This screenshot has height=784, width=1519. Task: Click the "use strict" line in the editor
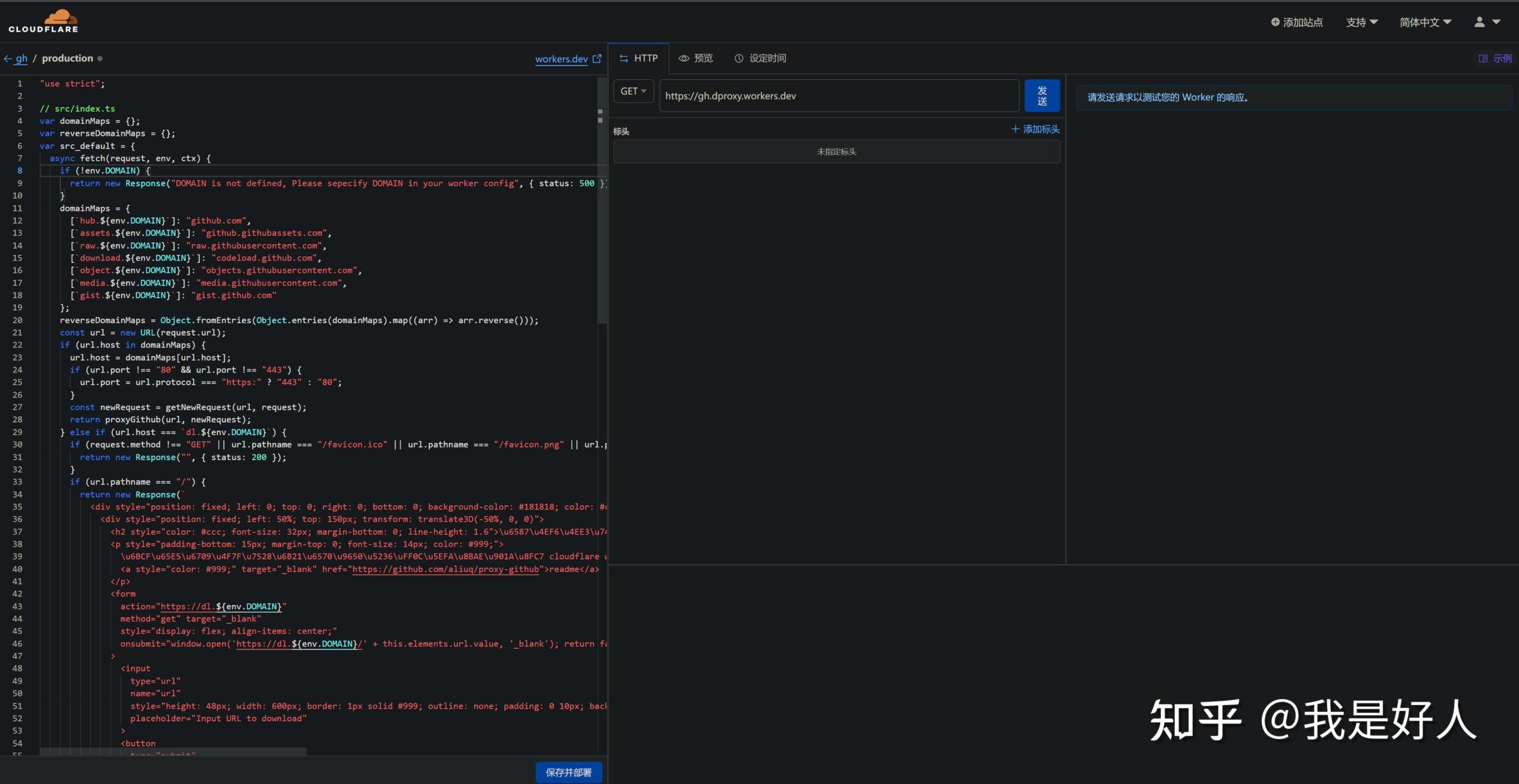pos(72,84)
